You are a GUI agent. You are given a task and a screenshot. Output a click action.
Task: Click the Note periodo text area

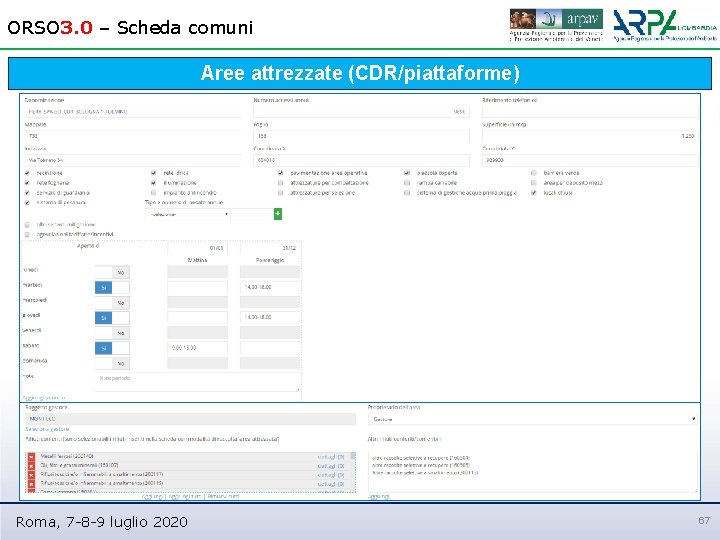197,382
